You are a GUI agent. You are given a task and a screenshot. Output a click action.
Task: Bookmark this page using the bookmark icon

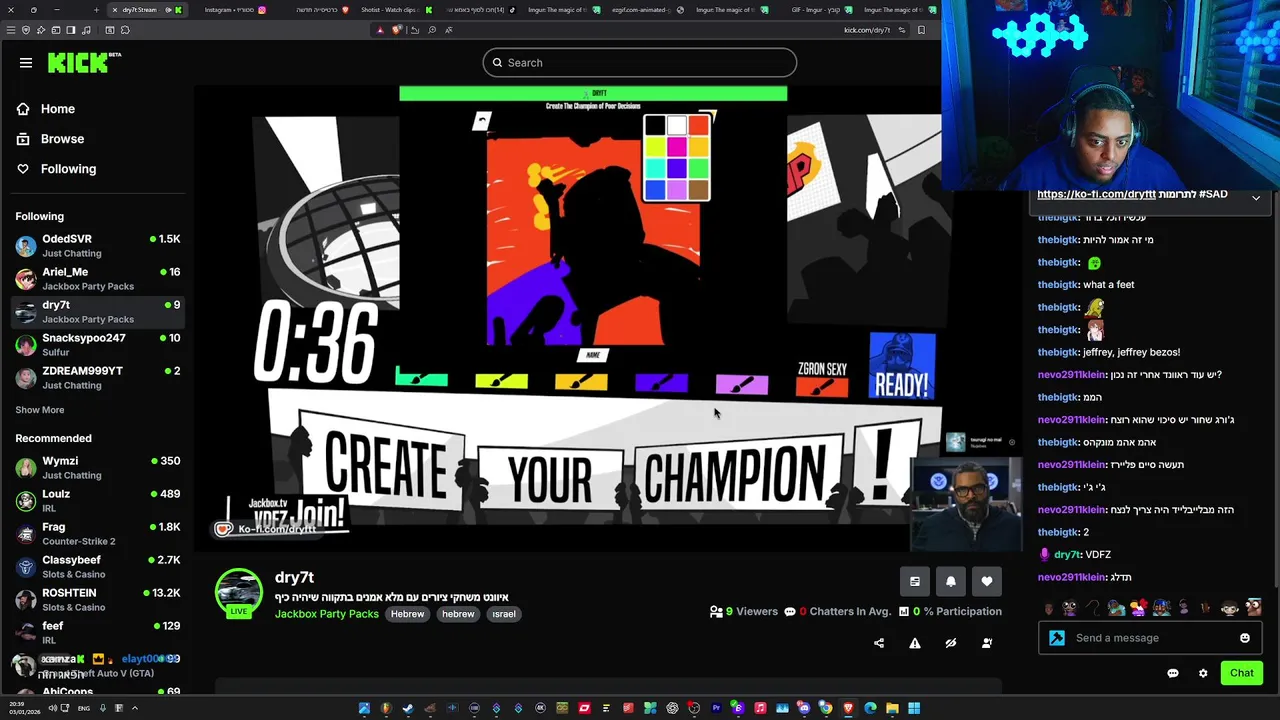(921, 30)
